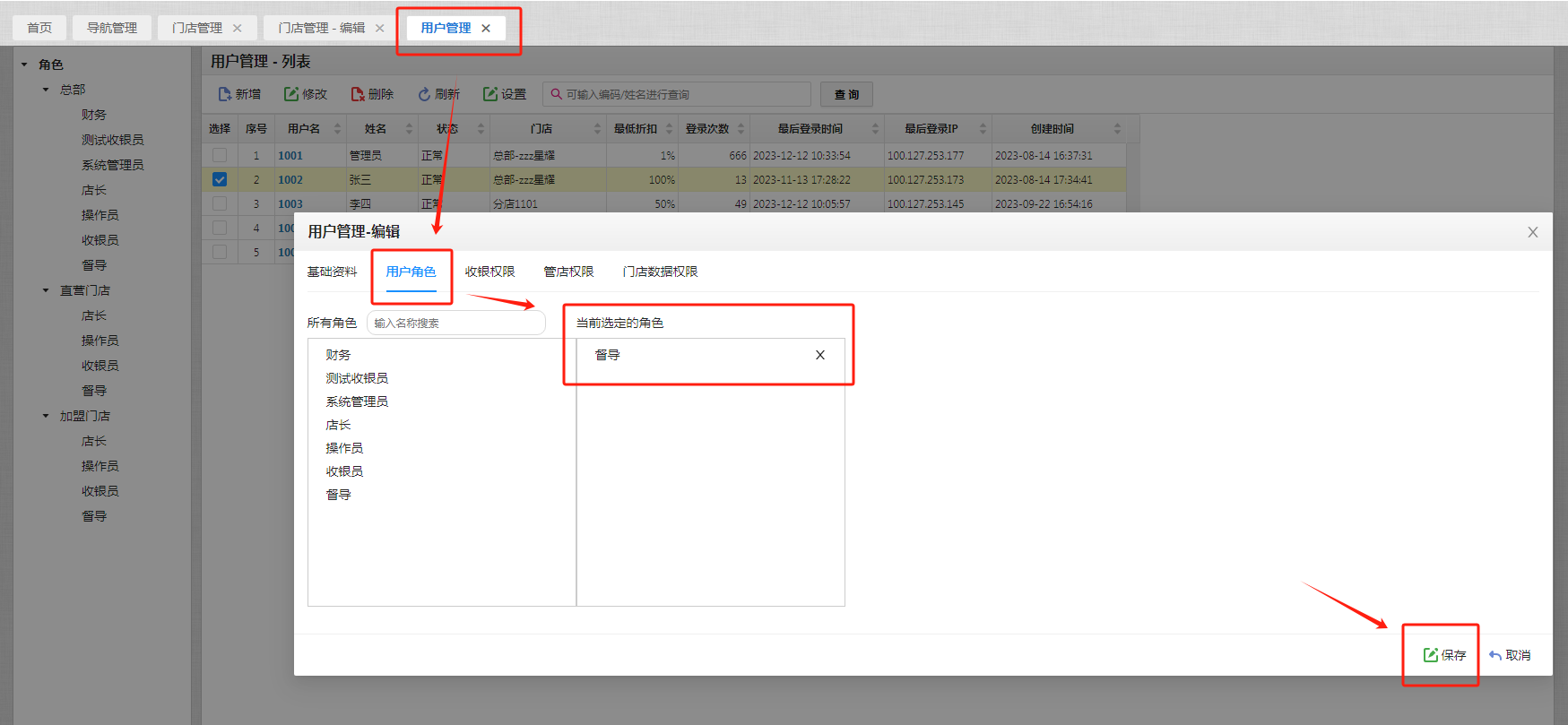Close the 门店管理 - 编辑 tab

pyautogui.click(x=380, y=28)
